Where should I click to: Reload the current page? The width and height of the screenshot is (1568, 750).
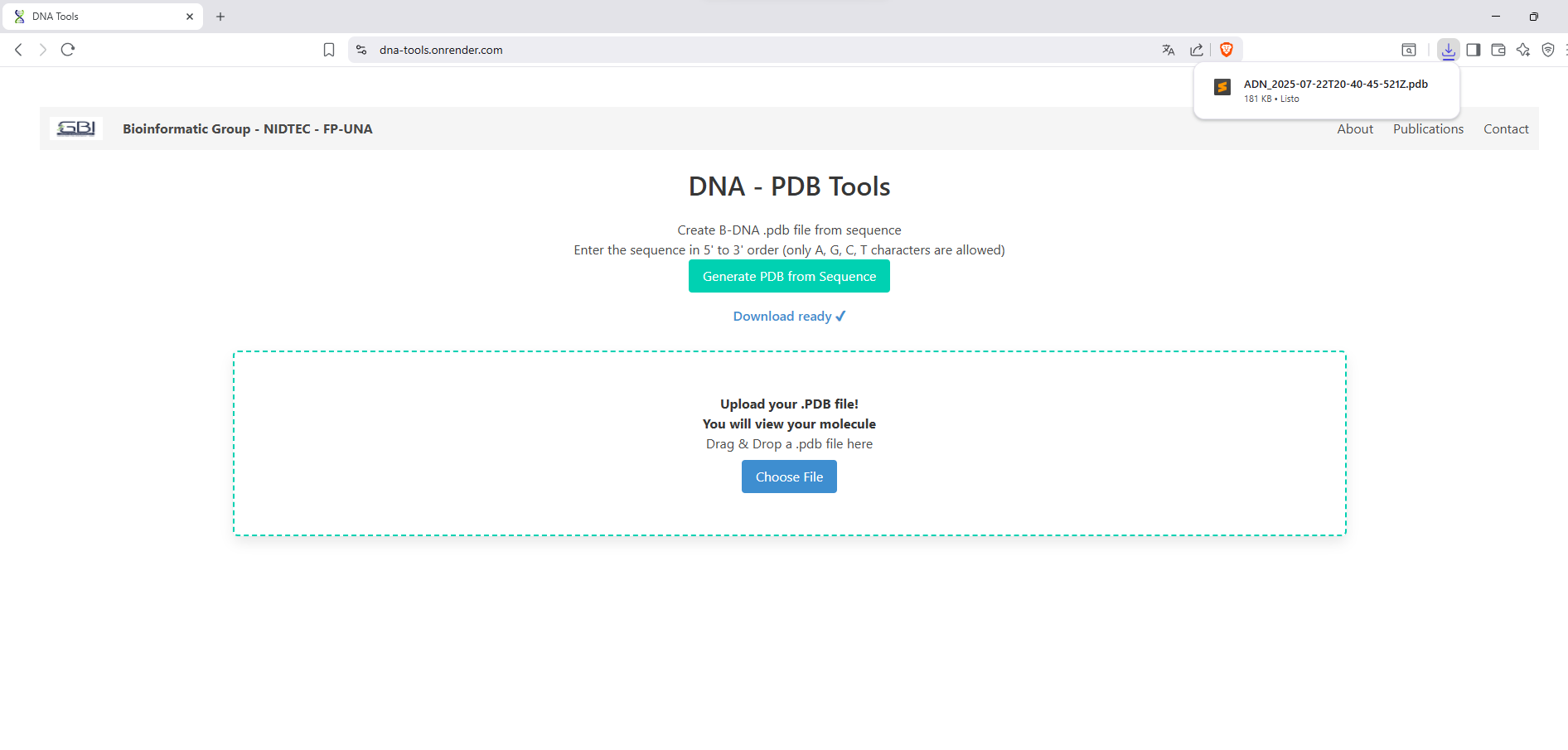[68, 50]
